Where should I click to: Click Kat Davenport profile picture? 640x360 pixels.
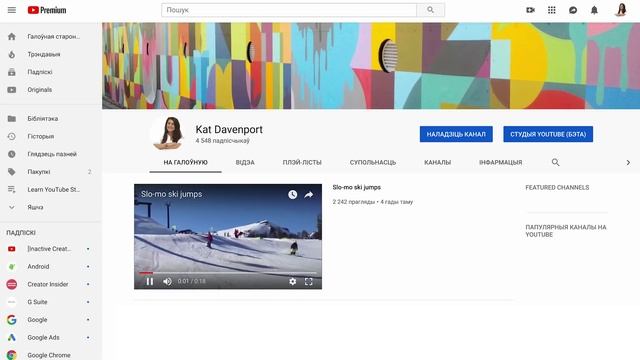(x=168, y=132)
